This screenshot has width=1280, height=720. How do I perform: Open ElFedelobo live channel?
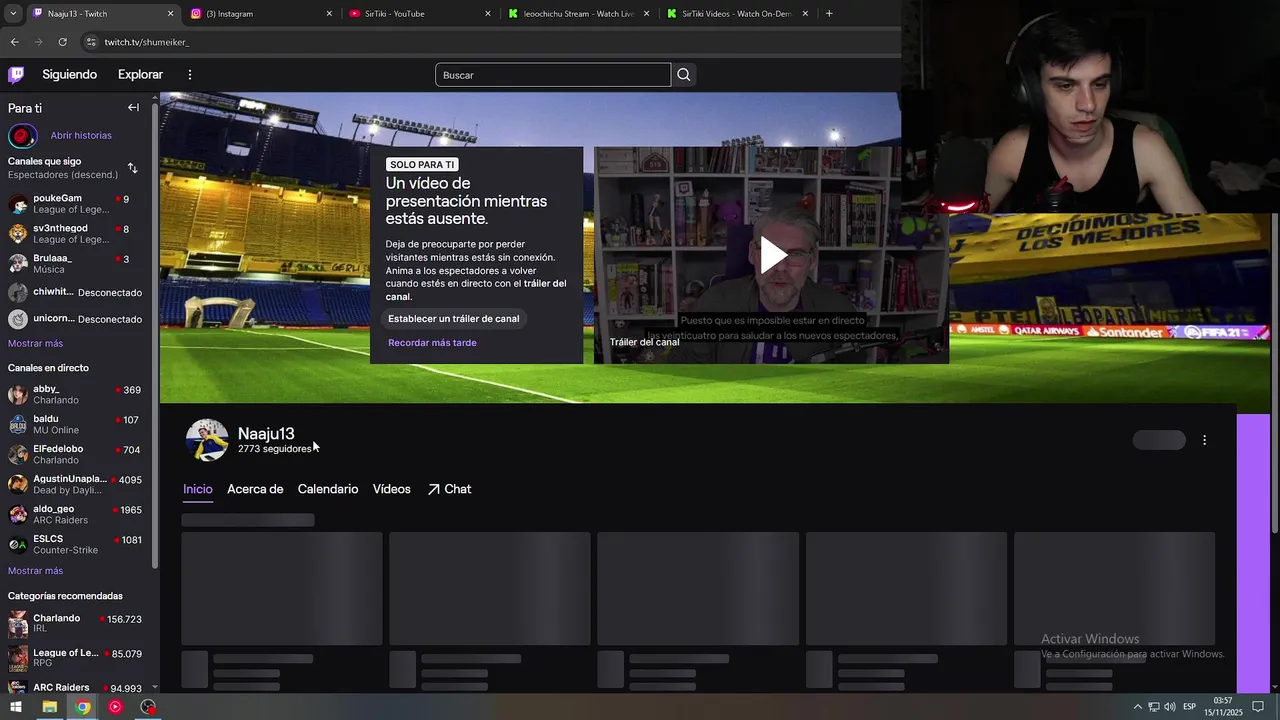tap(76, 454)
